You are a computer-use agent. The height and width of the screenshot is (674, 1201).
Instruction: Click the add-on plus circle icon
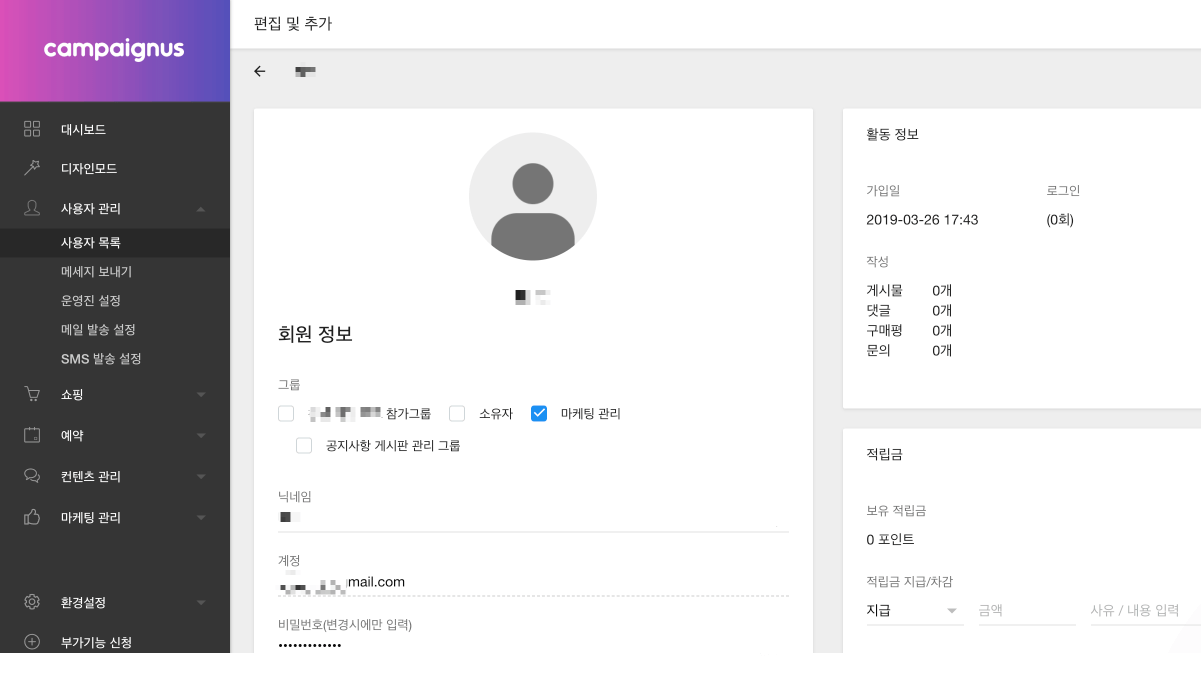[32, 642]
